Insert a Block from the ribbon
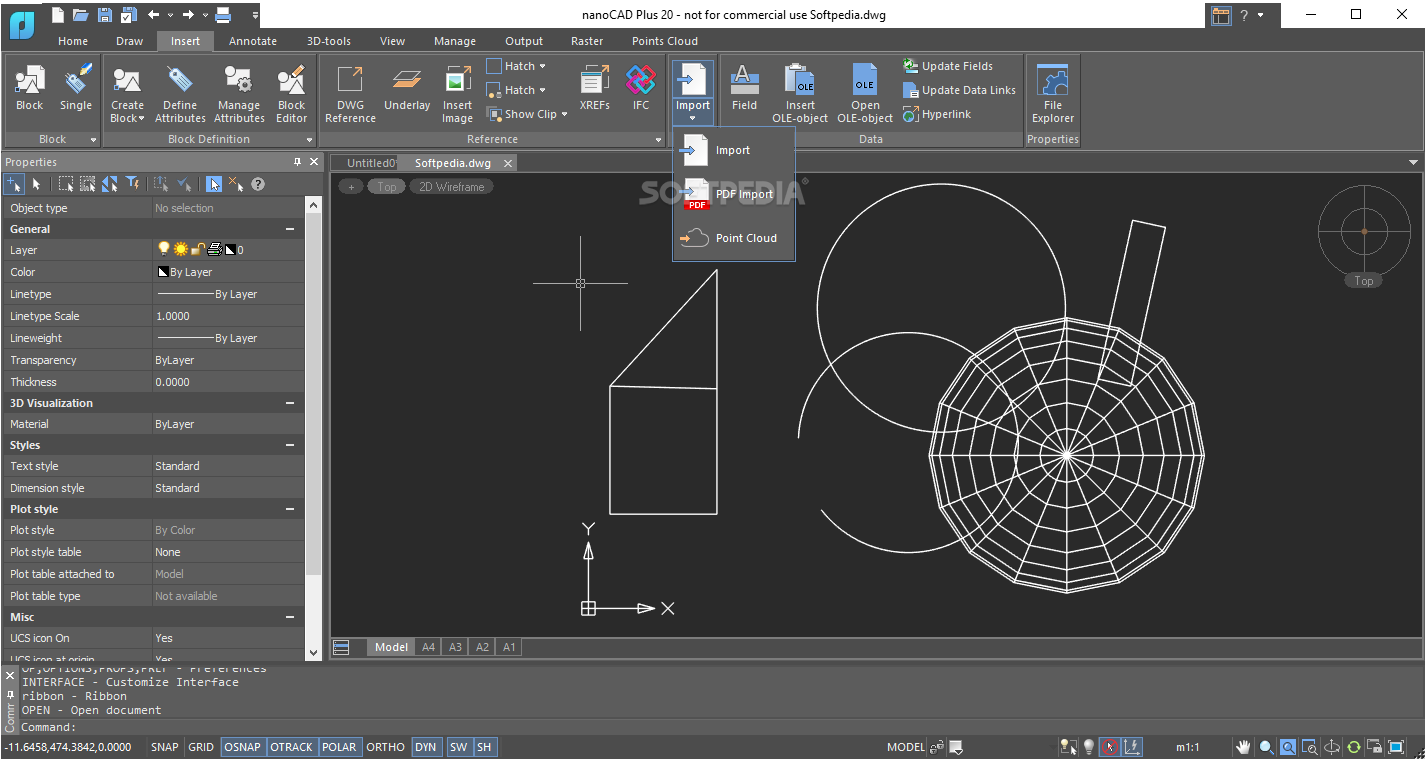Viewport: 1426px width, 760px height. coord(30,88)
